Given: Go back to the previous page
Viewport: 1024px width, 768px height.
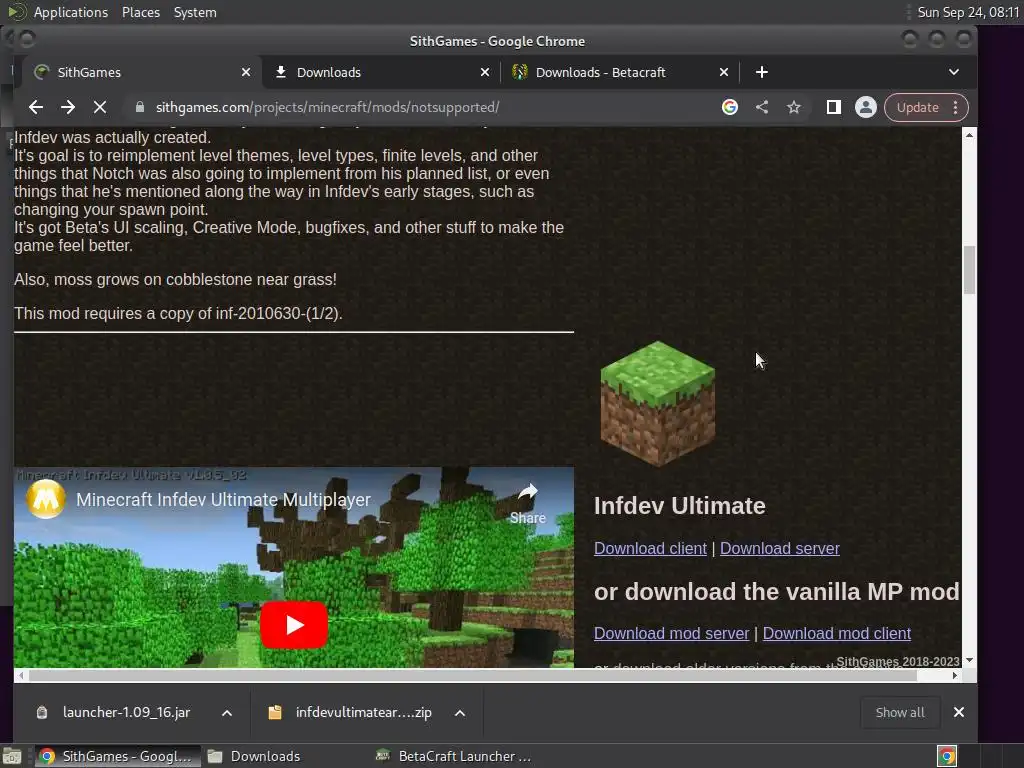Looking at the screenshot, I should tap(36, 107).
